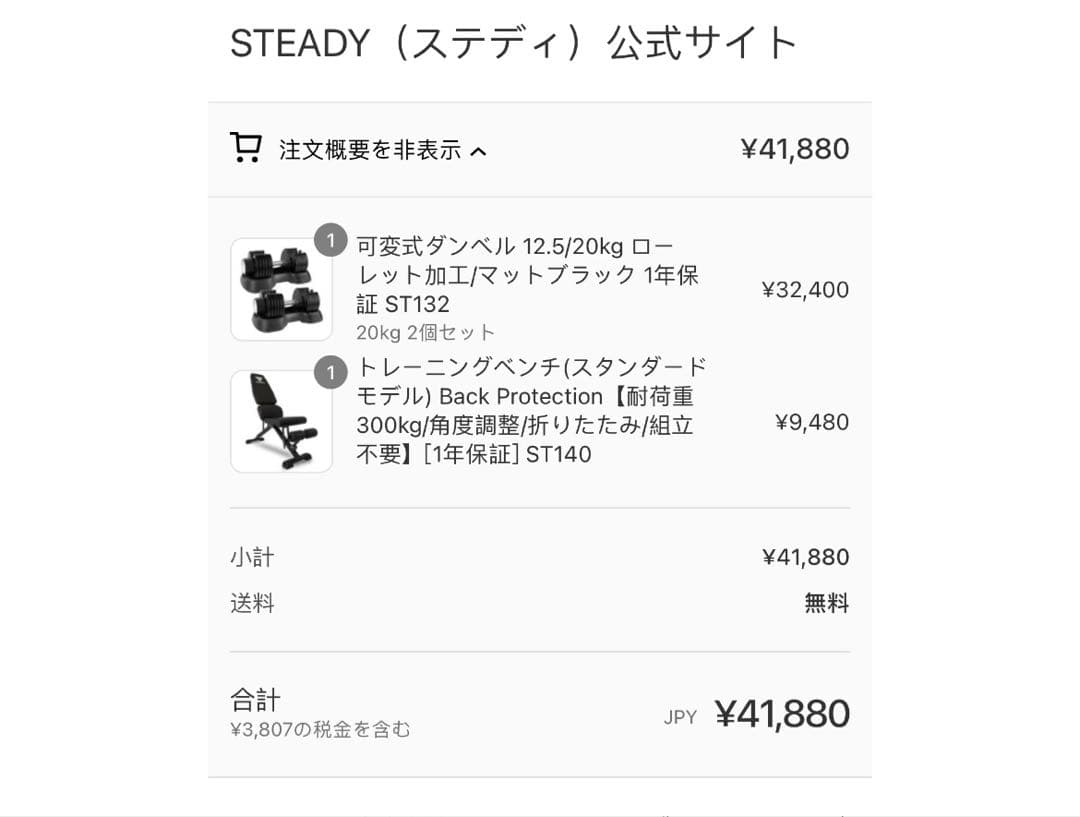Click the ¥32,400 dumbbell price
Viewport: 1080px width, 817px height.
(x=804, y=290)
